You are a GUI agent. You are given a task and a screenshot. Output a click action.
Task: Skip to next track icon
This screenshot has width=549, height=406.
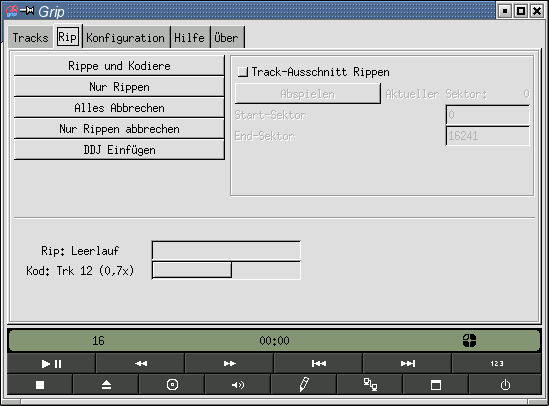point(407,364)
